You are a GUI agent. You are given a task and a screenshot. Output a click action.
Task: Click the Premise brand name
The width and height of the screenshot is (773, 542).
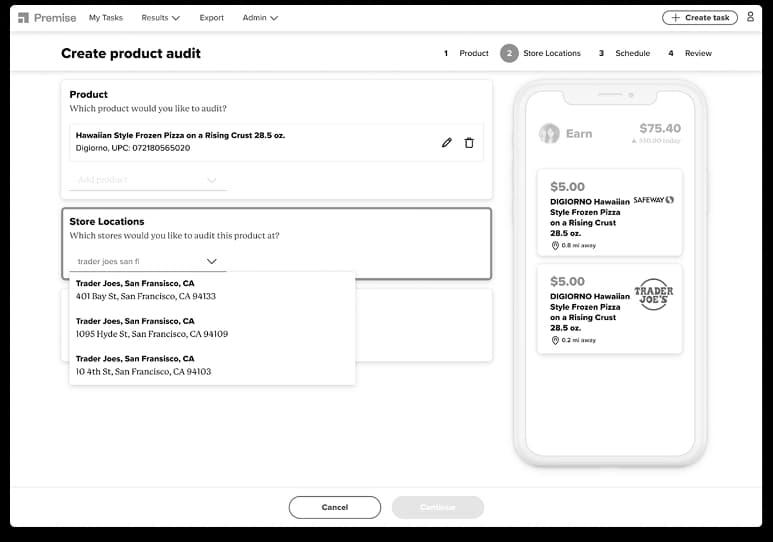[x=55, y=18]
